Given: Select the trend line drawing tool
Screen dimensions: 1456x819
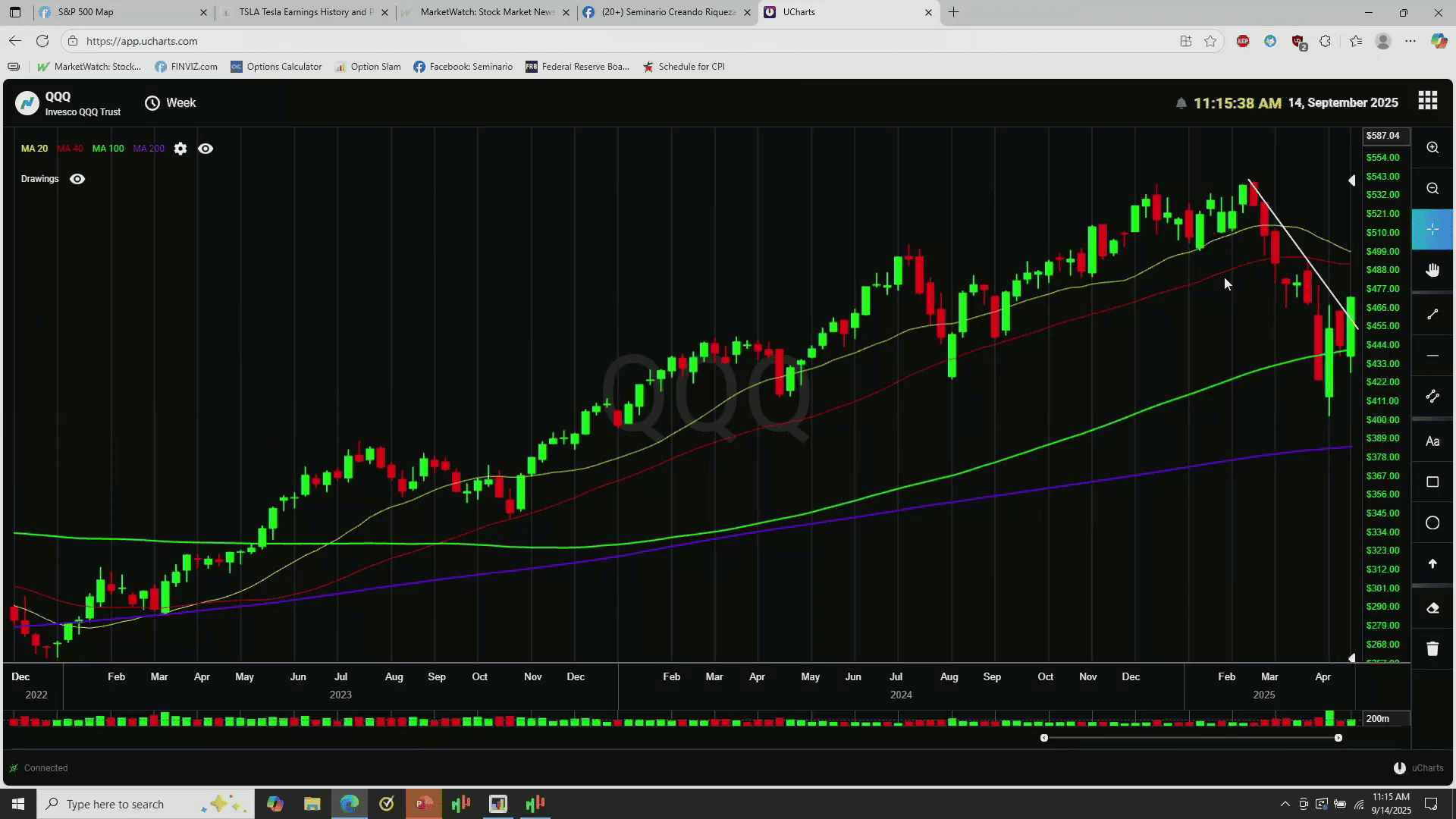Looking at the screenshot, I should tap(1432, 314).
